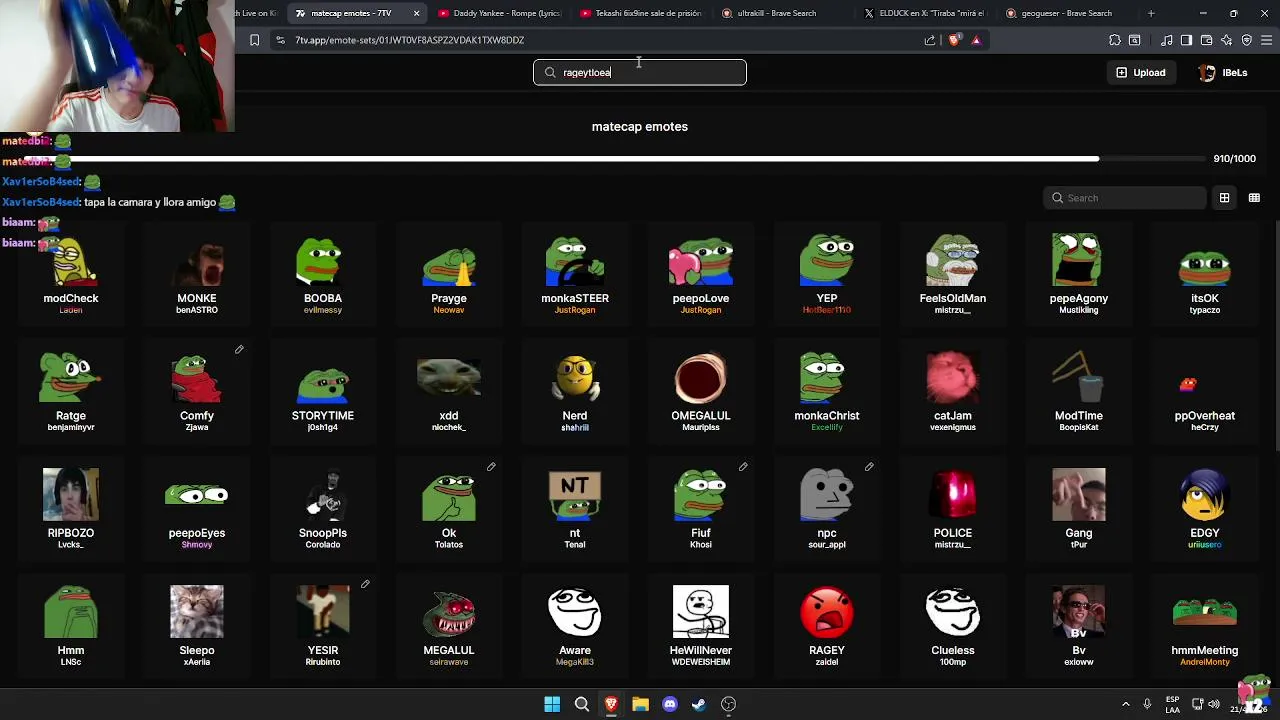Viewport: 1280px width, 720px height.
Task: Click the edit pencil on Ok emote
Action: [491, 466]
